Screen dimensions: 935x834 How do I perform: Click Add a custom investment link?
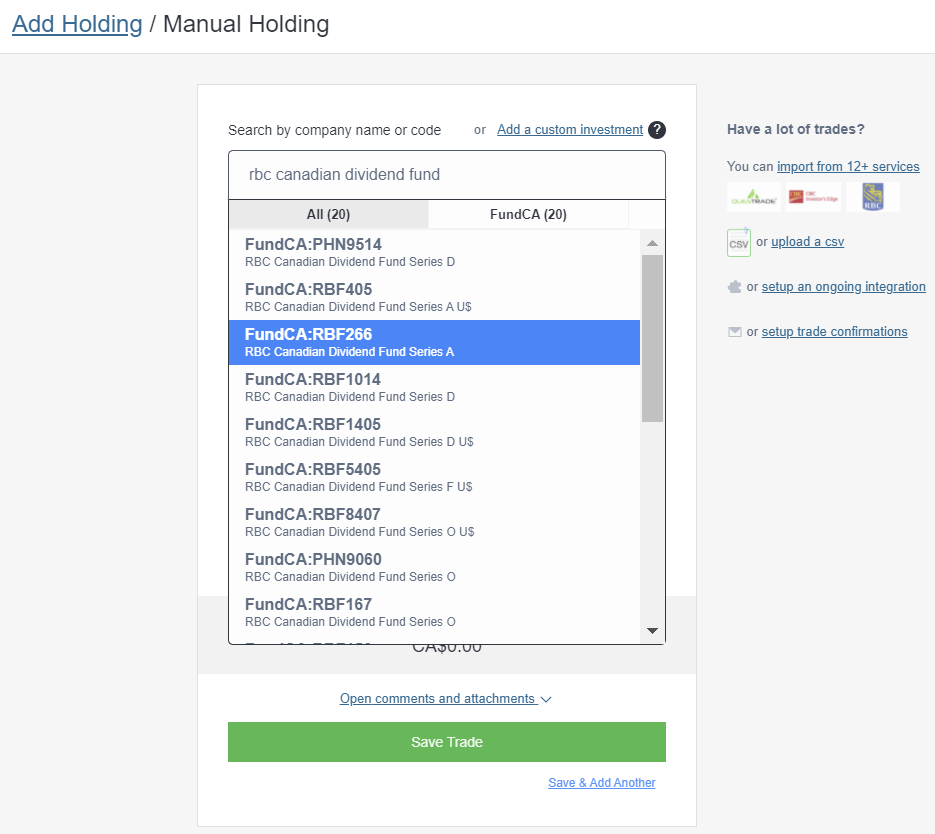click(x=570, y=129)
